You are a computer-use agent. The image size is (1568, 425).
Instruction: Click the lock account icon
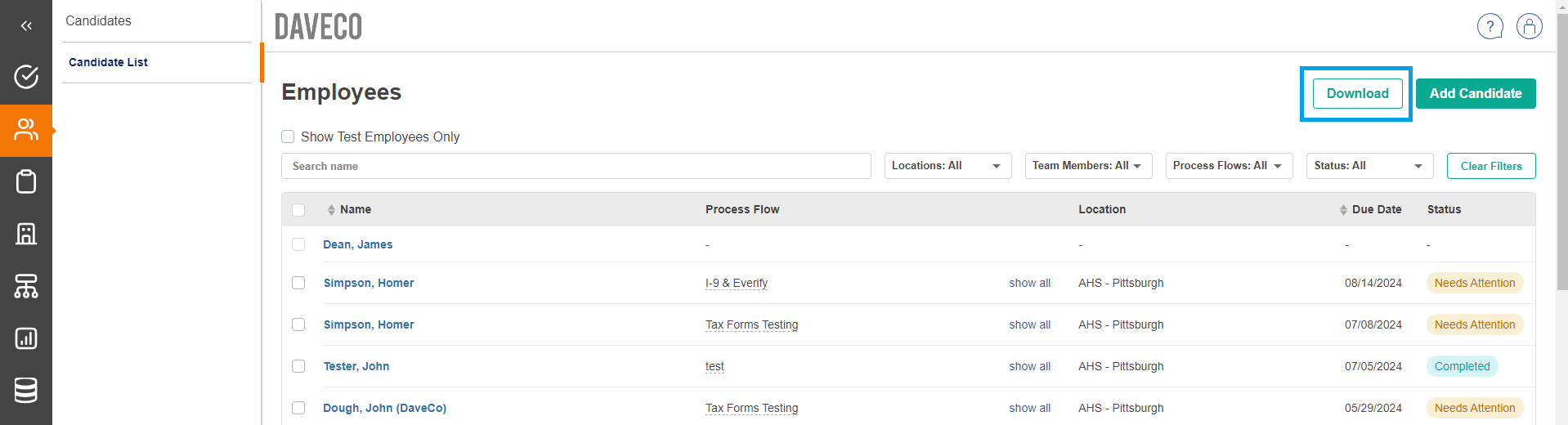click(x=1529, y=27)
